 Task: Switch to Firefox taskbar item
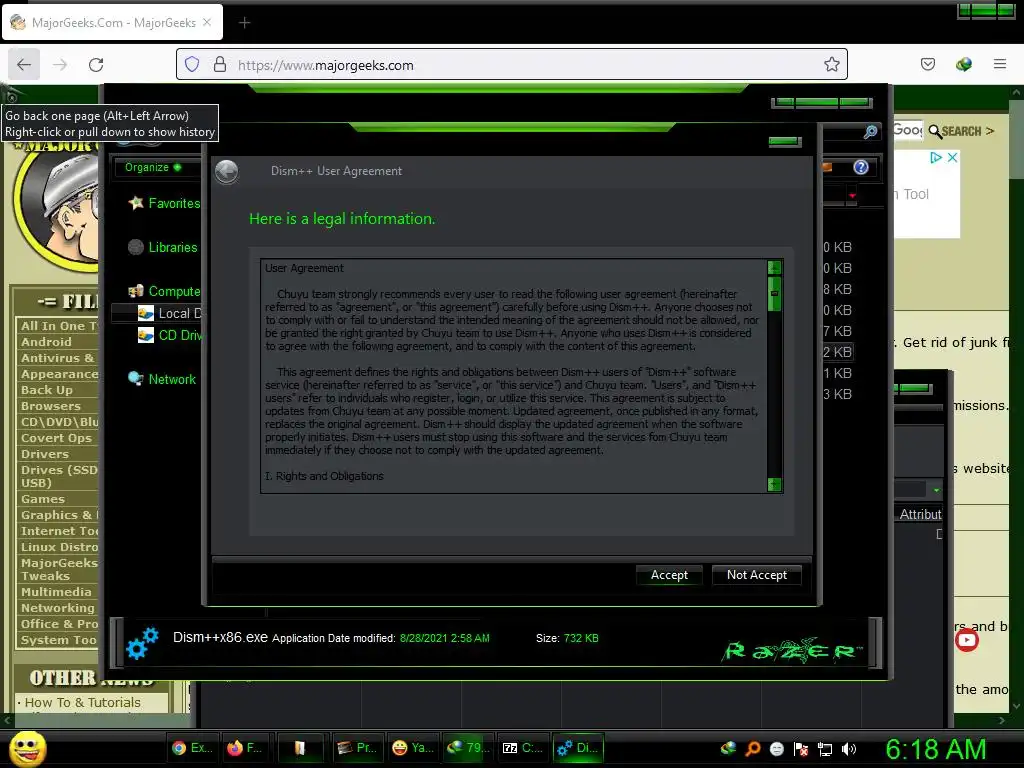coord(246,748)
